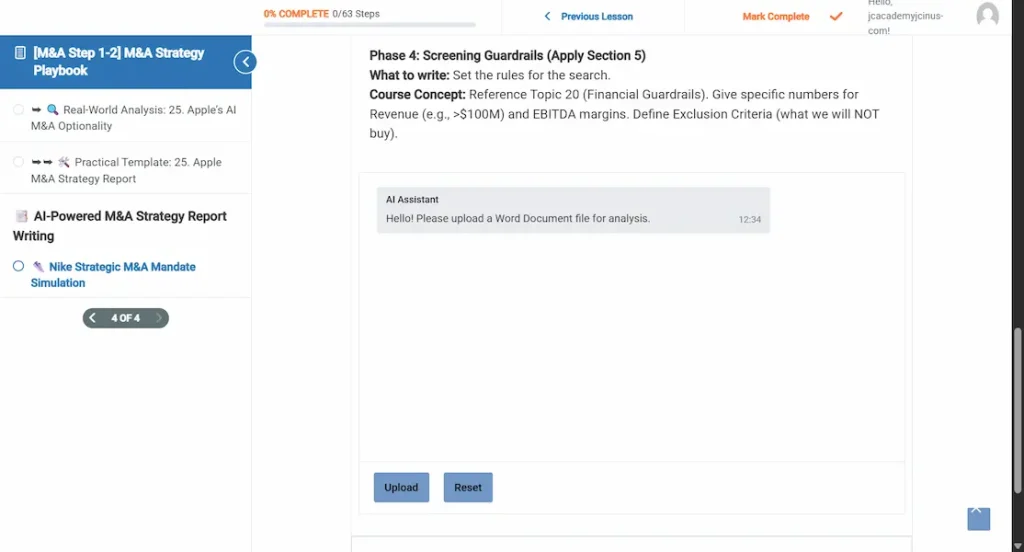
Task: Click the user avatar icon
Action: pyautogui.click(x=987, y=15)
